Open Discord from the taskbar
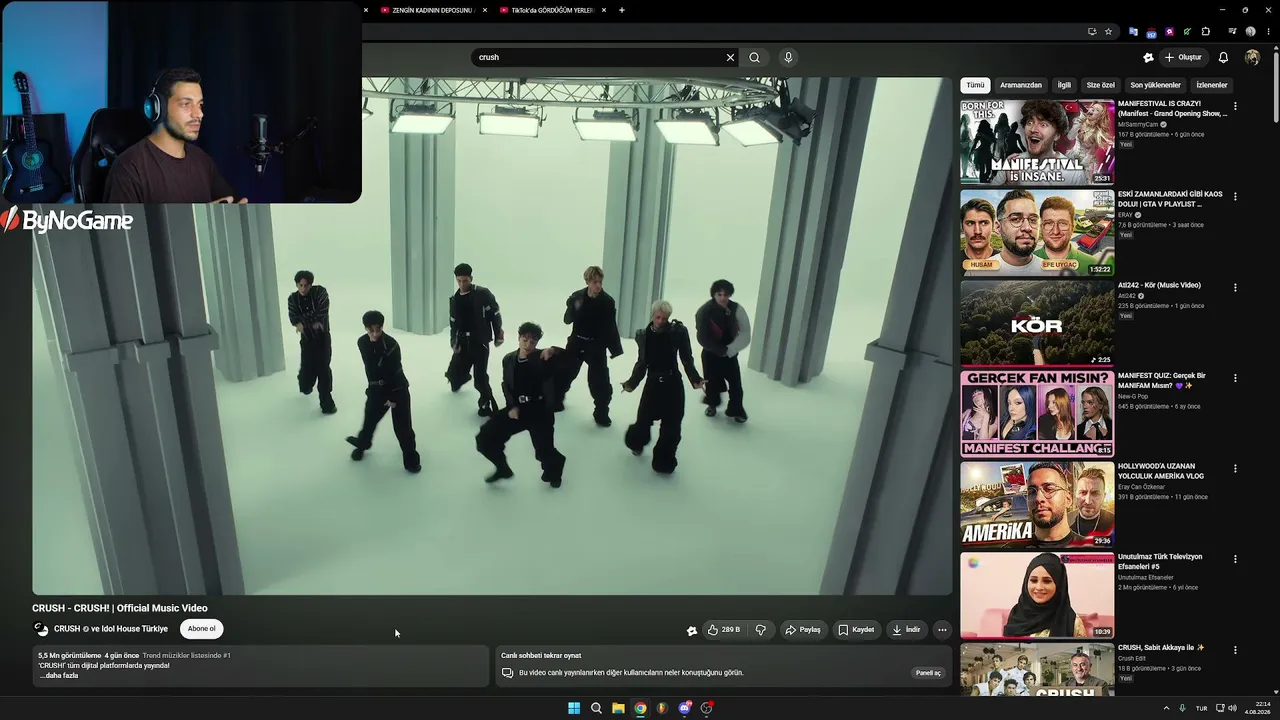Screen dimensions: 1280x720 click(x=684, y=708)
